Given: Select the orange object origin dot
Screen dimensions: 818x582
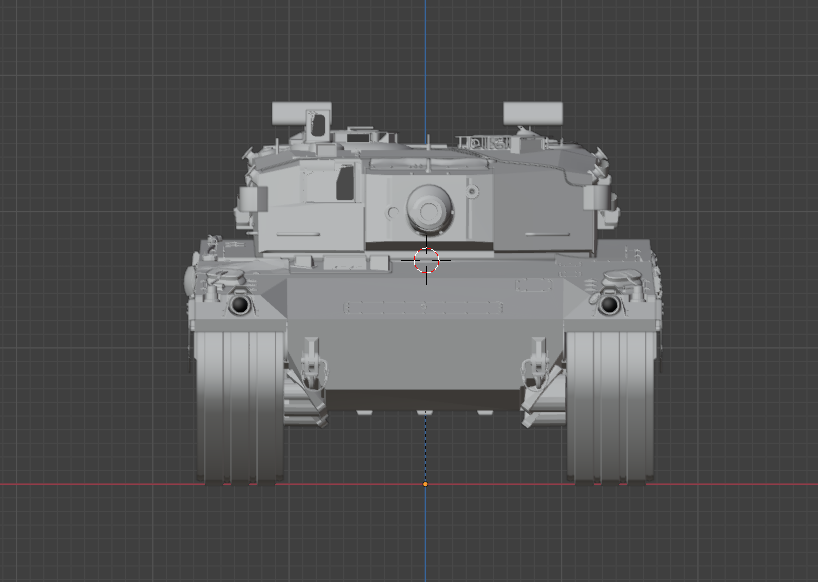Looking at the screenshot, I should pos(425,484).
